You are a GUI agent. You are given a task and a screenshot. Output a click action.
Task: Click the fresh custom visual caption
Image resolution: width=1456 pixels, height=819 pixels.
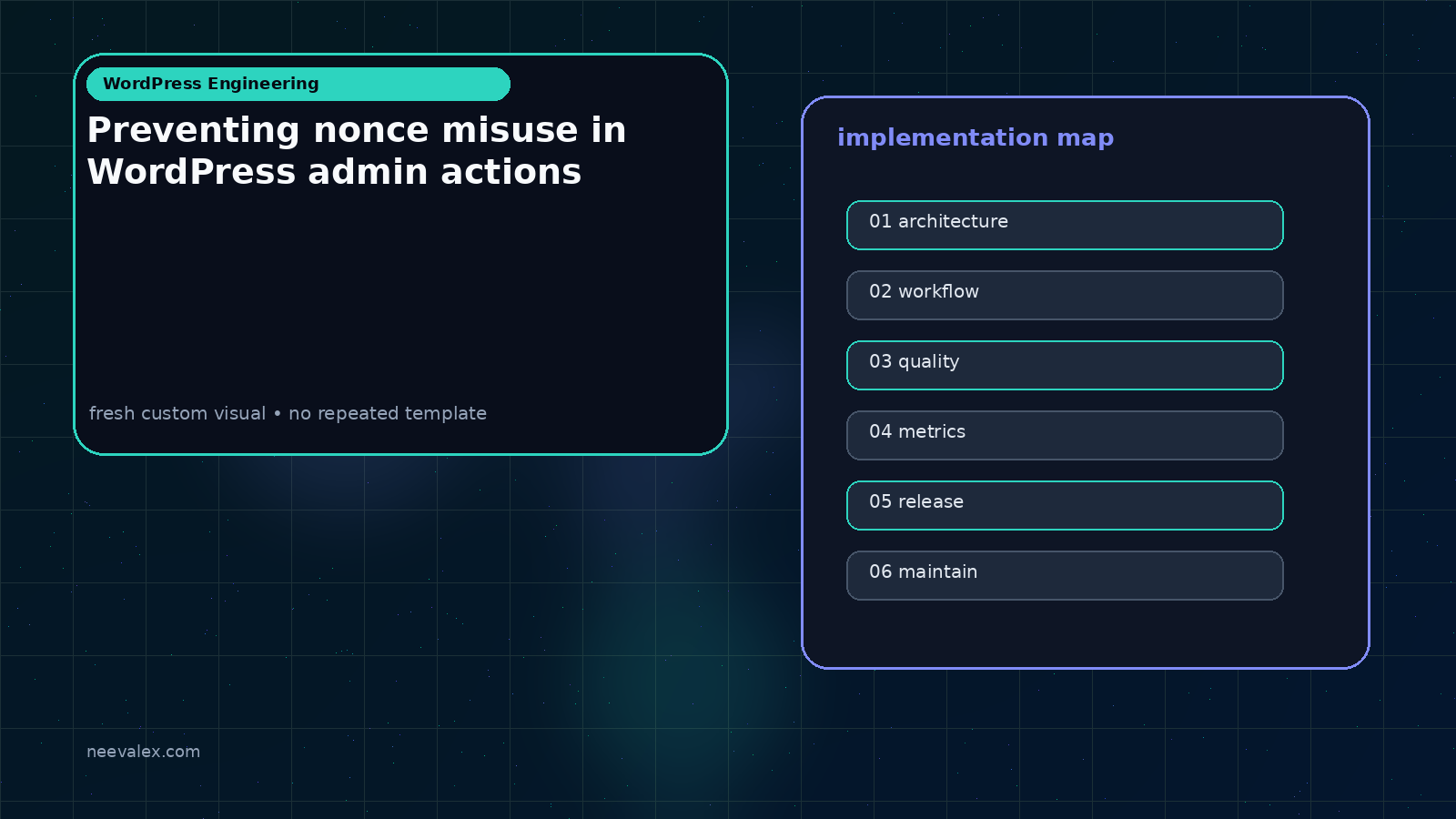(288, 413)
